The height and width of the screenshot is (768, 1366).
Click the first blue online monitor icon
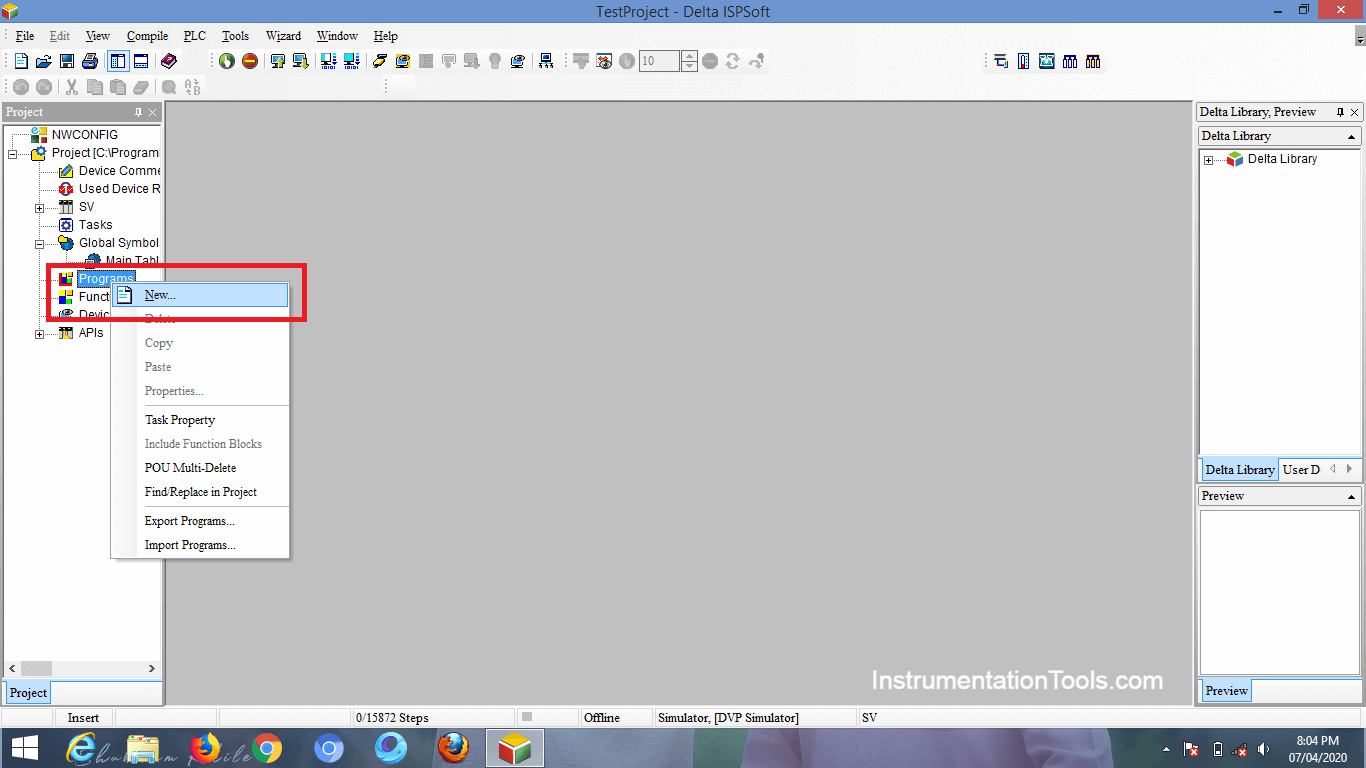pyautogui.click(x=328, y=61)
